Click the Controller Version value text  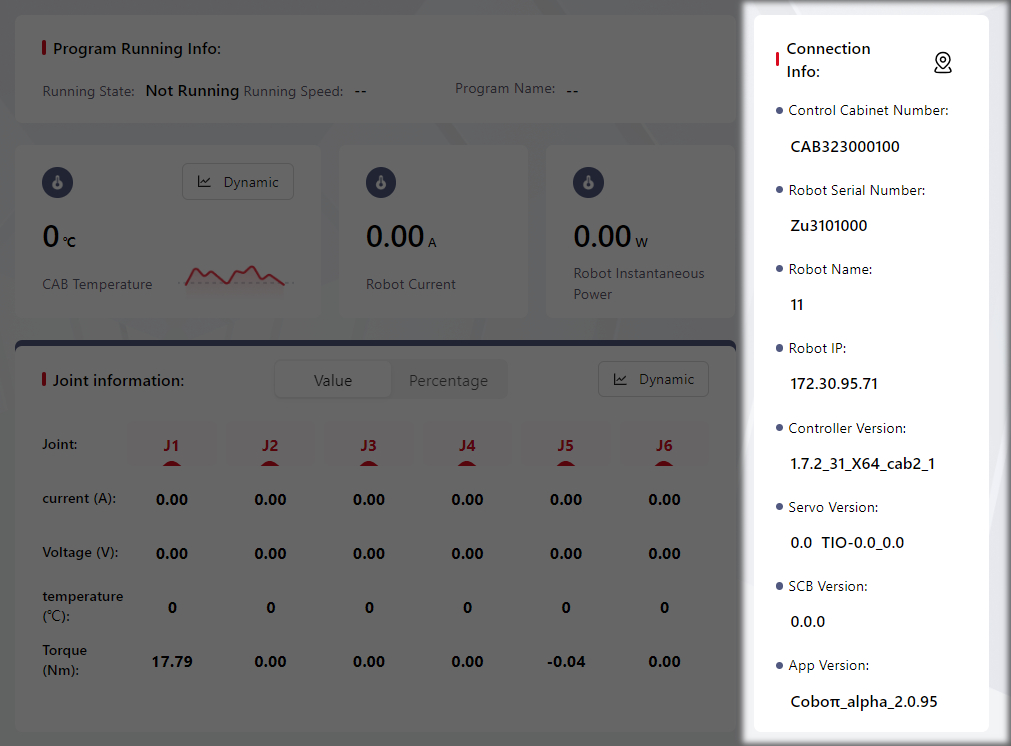(x=862, y=463)
